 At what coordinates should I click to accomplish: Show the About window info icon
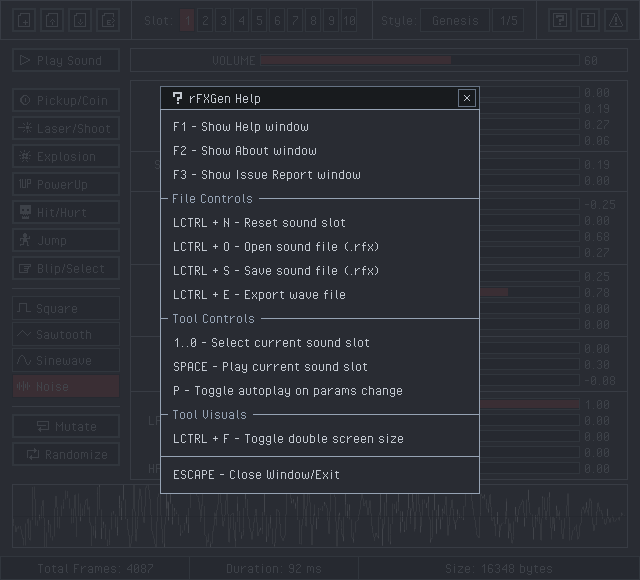pyautogui.click(x=587, y=20)
